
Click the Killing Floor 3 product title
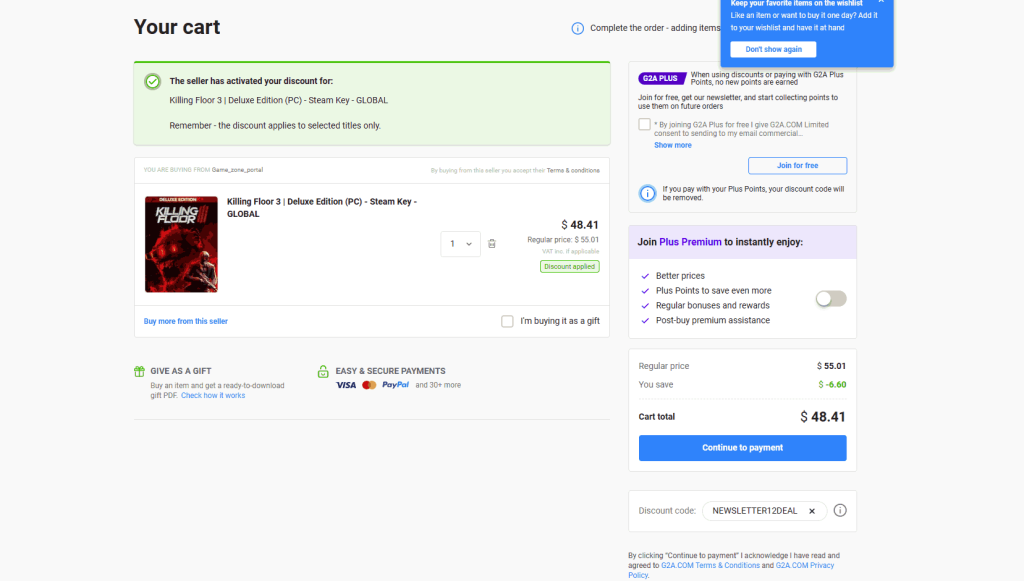pos(322,208)
